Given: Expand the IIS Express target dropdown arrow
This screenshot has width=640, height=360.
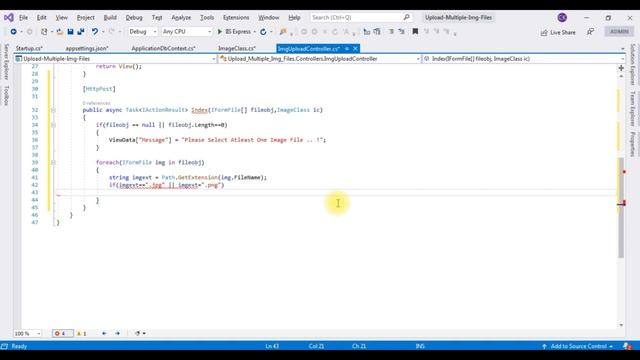Looking at the screenshot, I should pyautogui.click(x=255, y=32).
